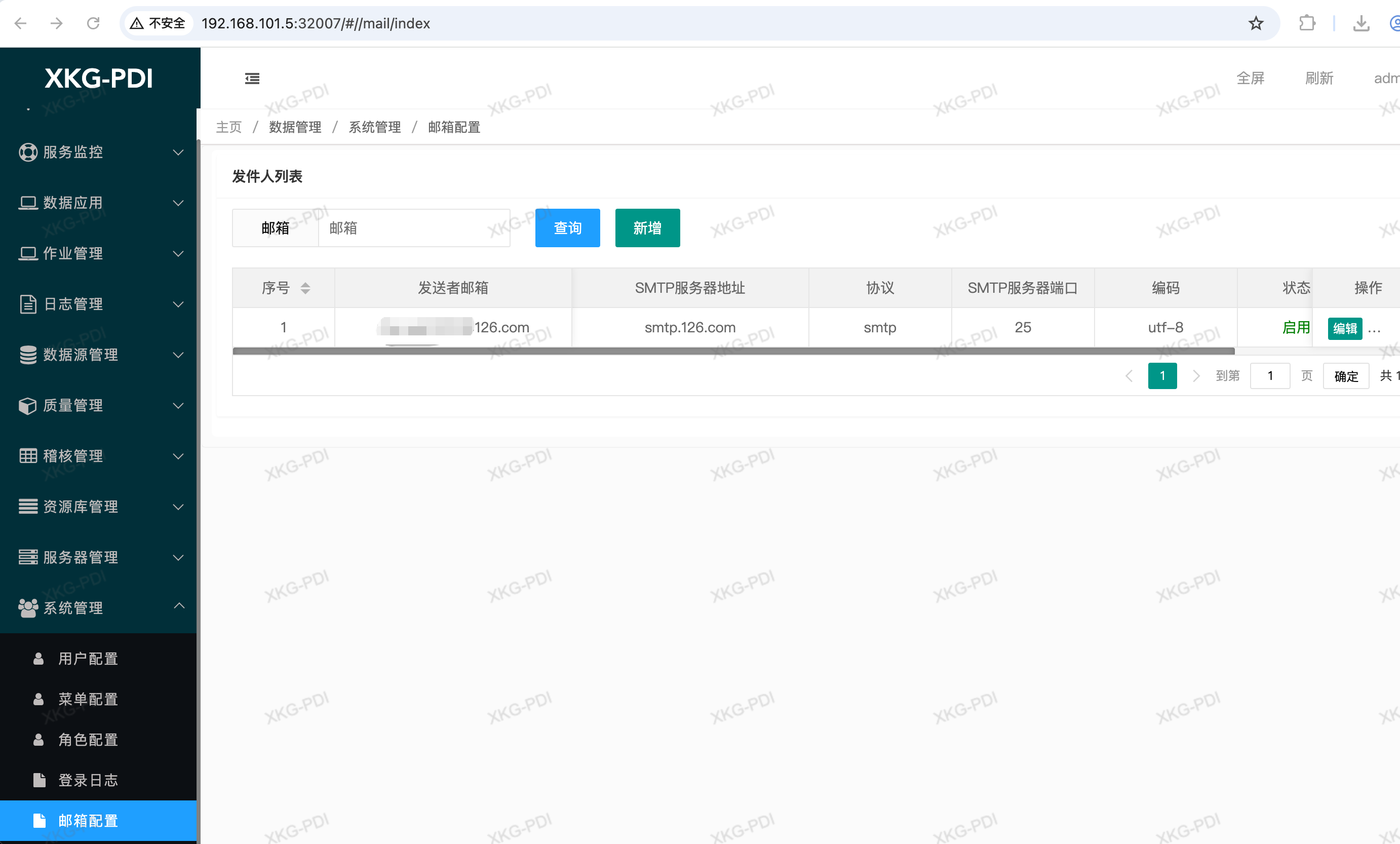This screenshot has height=844, width=1400.
Task: Expand the 作业管理 menu chevron
Action: coord(178,253)
